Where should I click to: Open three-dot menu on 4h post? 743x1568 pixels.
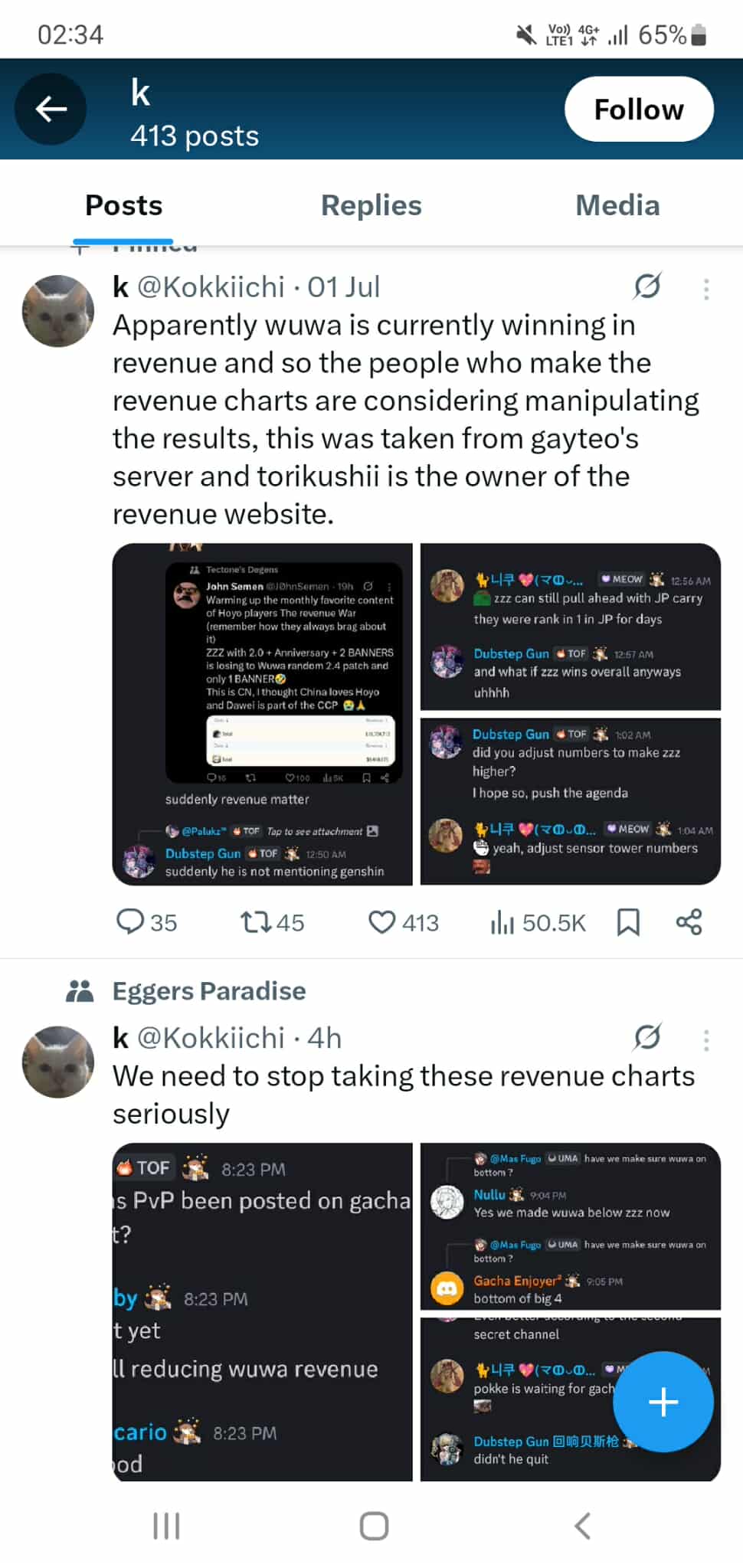click(706, 1040)
